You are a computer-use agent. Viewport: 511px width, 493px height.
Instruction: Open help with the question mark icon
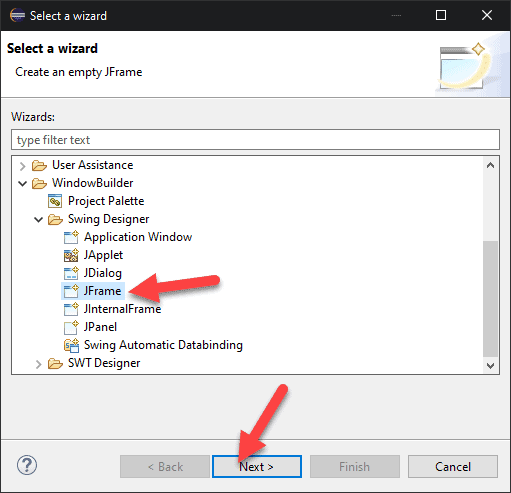point(27,466)
